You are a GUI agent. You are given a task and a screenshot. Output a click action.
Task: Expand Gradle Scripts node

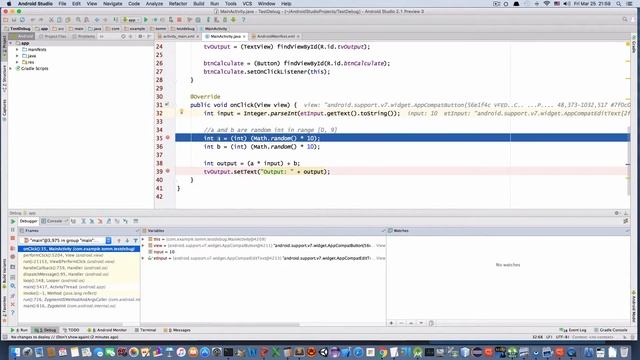[x=11, y=69]
